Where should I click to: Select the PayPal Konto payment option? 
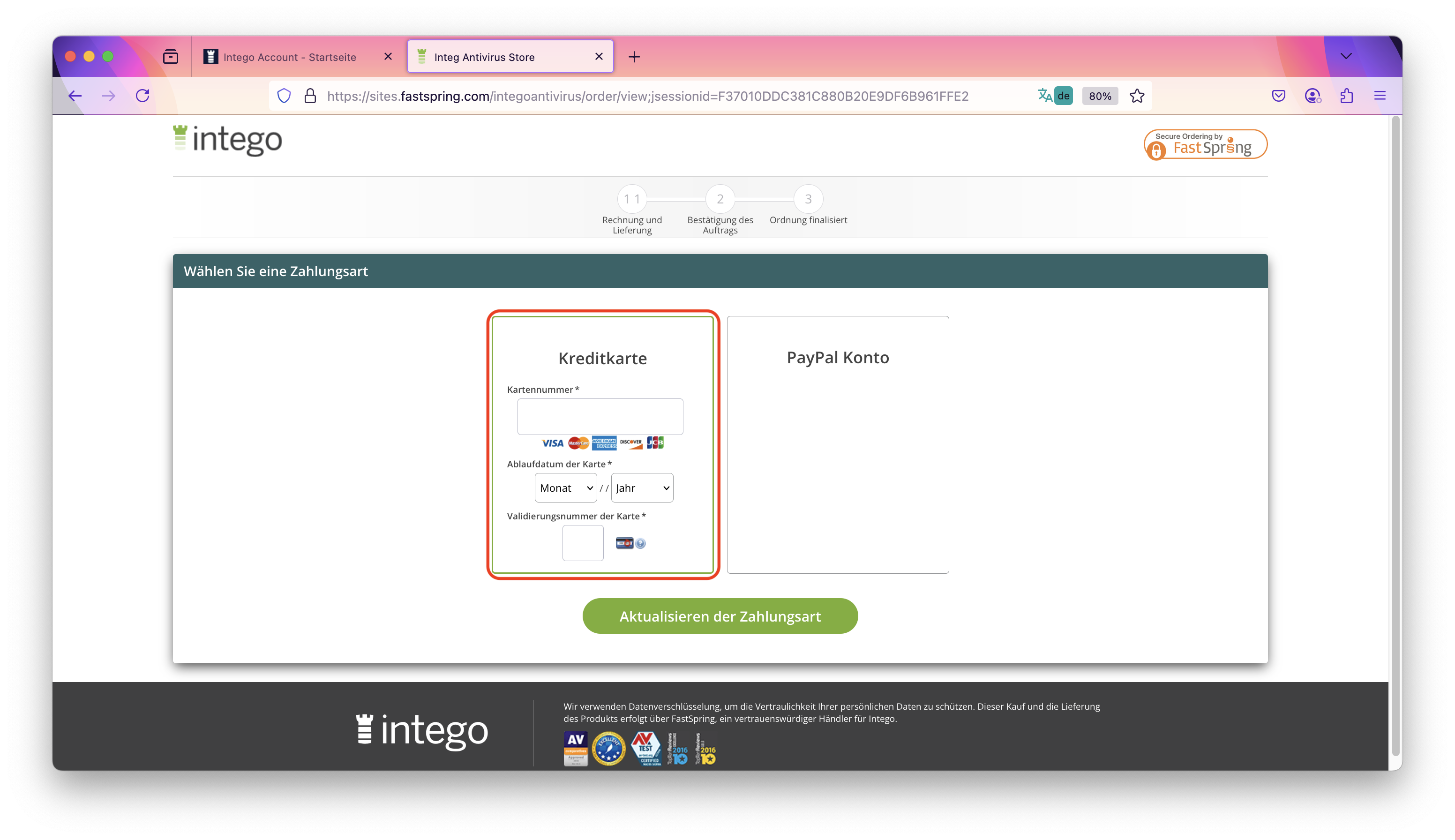(x=838, y=444)
